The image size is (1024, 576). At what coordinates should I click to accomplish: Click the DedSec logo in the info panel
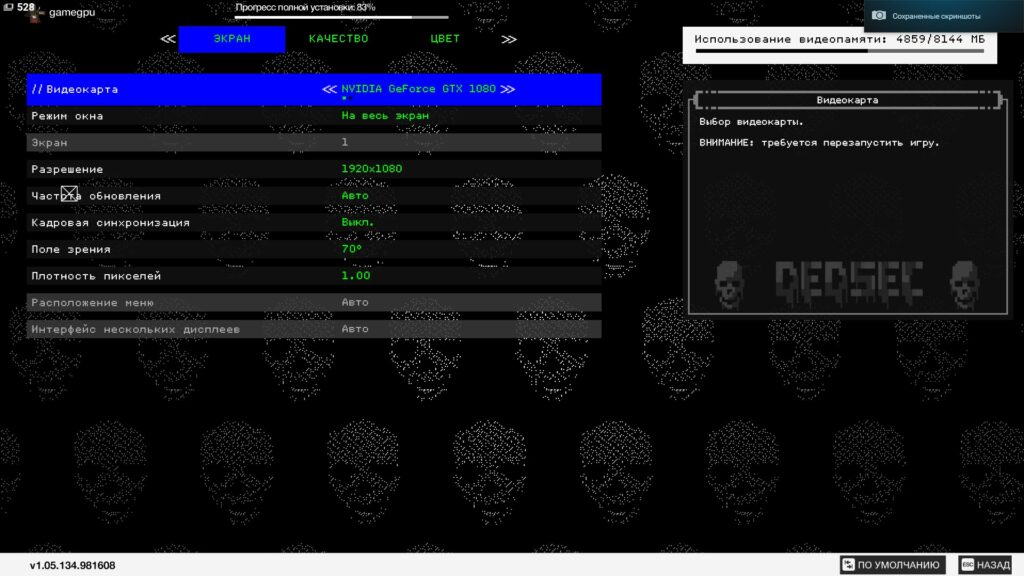point(847,284)
